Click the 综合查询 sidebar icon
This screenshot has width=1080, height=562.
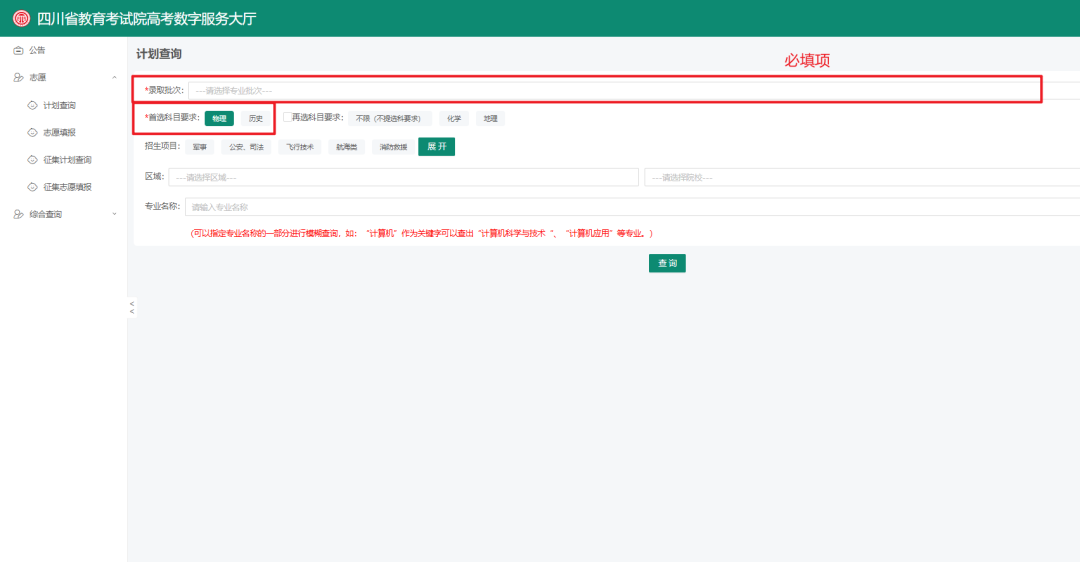coord(19,214)
